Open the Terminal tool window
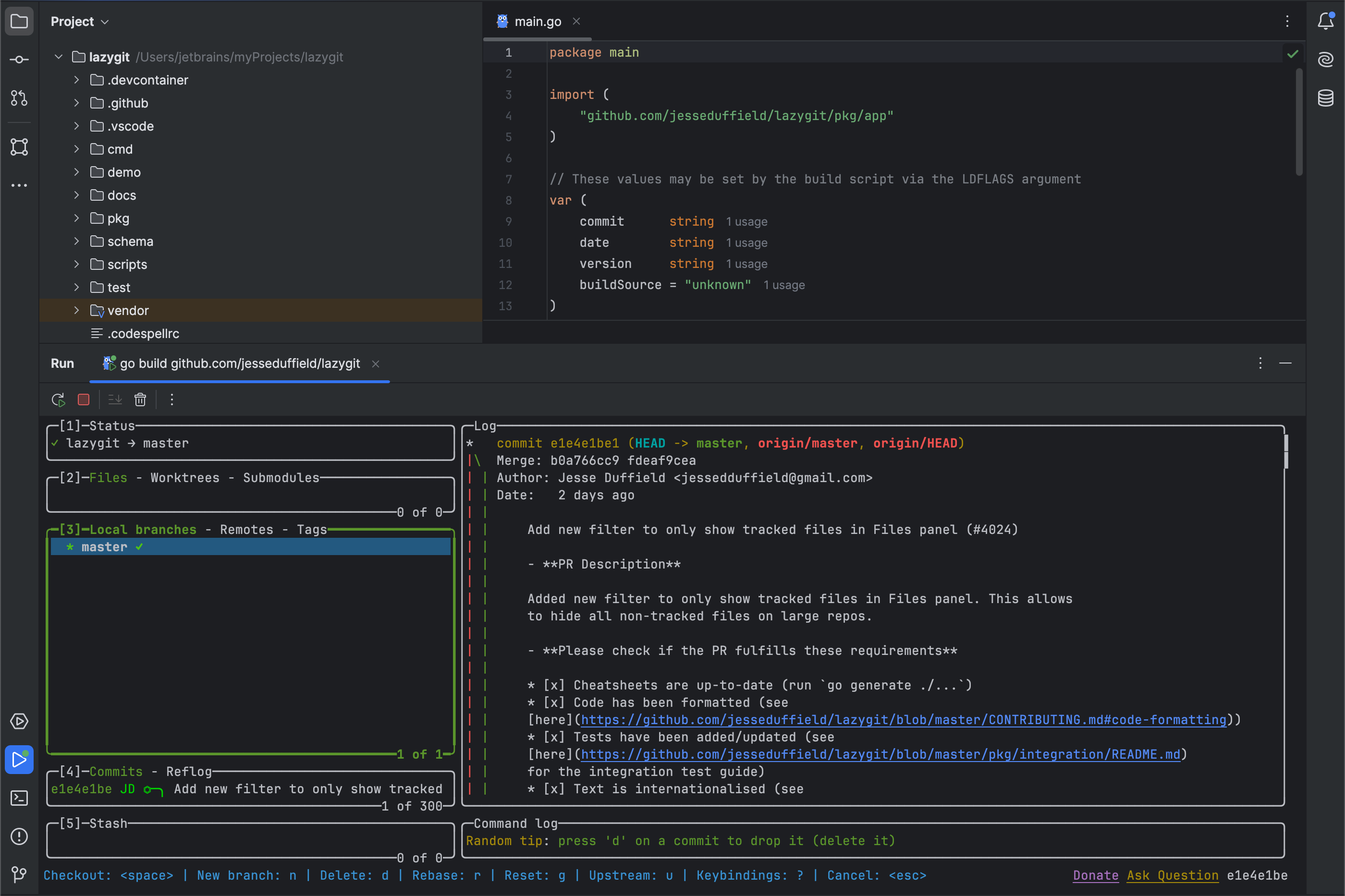This screenshot has height=896, width=1345. pyautogui.click(x=19, y=798)
